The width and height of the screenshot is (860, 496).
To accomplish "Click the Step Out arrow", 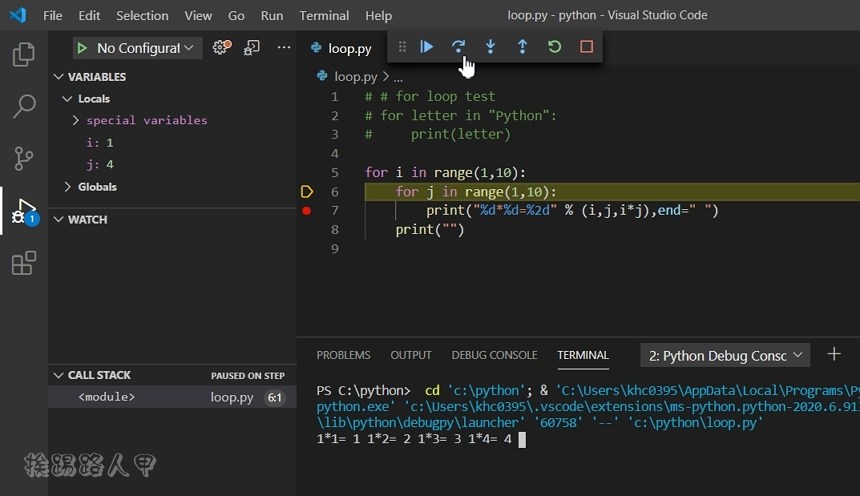I will pyautogui.click(x=522, y=47).
